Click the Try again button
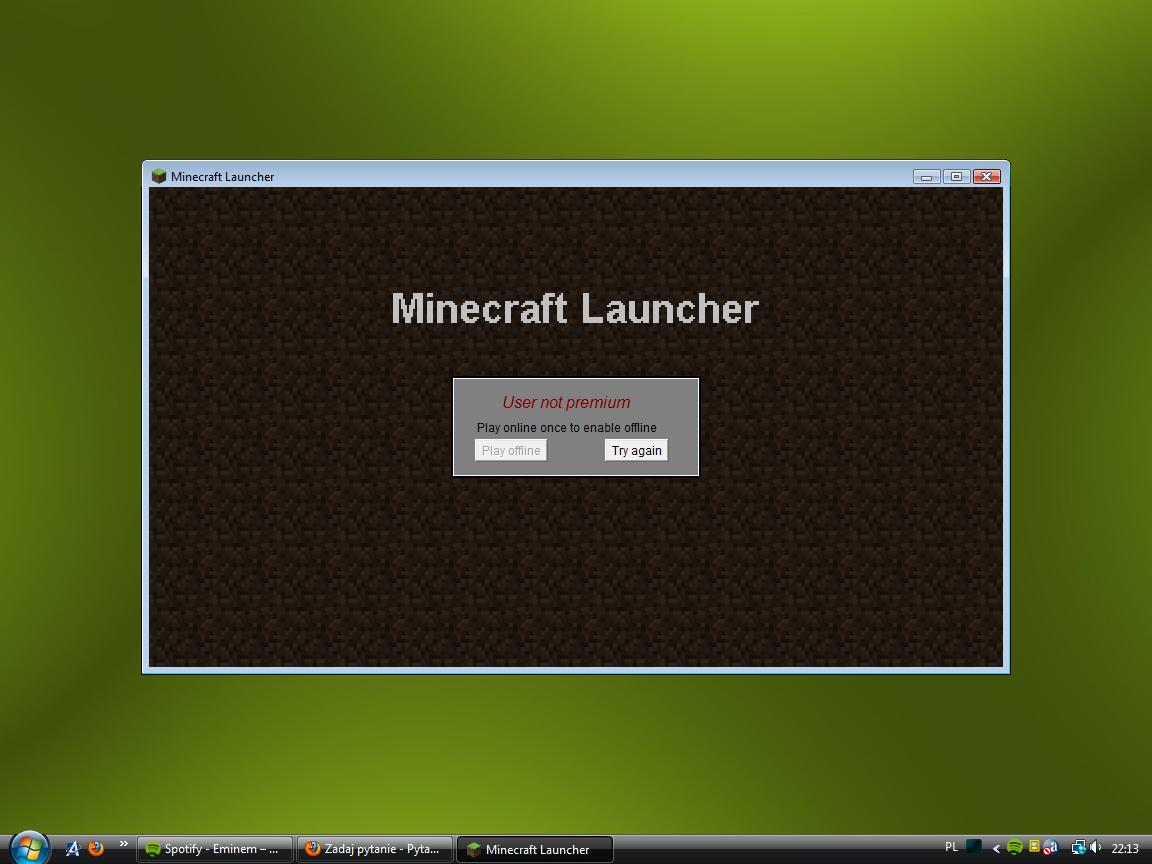The width and height of the screenshot is (1152, 864). coord(636,450)
